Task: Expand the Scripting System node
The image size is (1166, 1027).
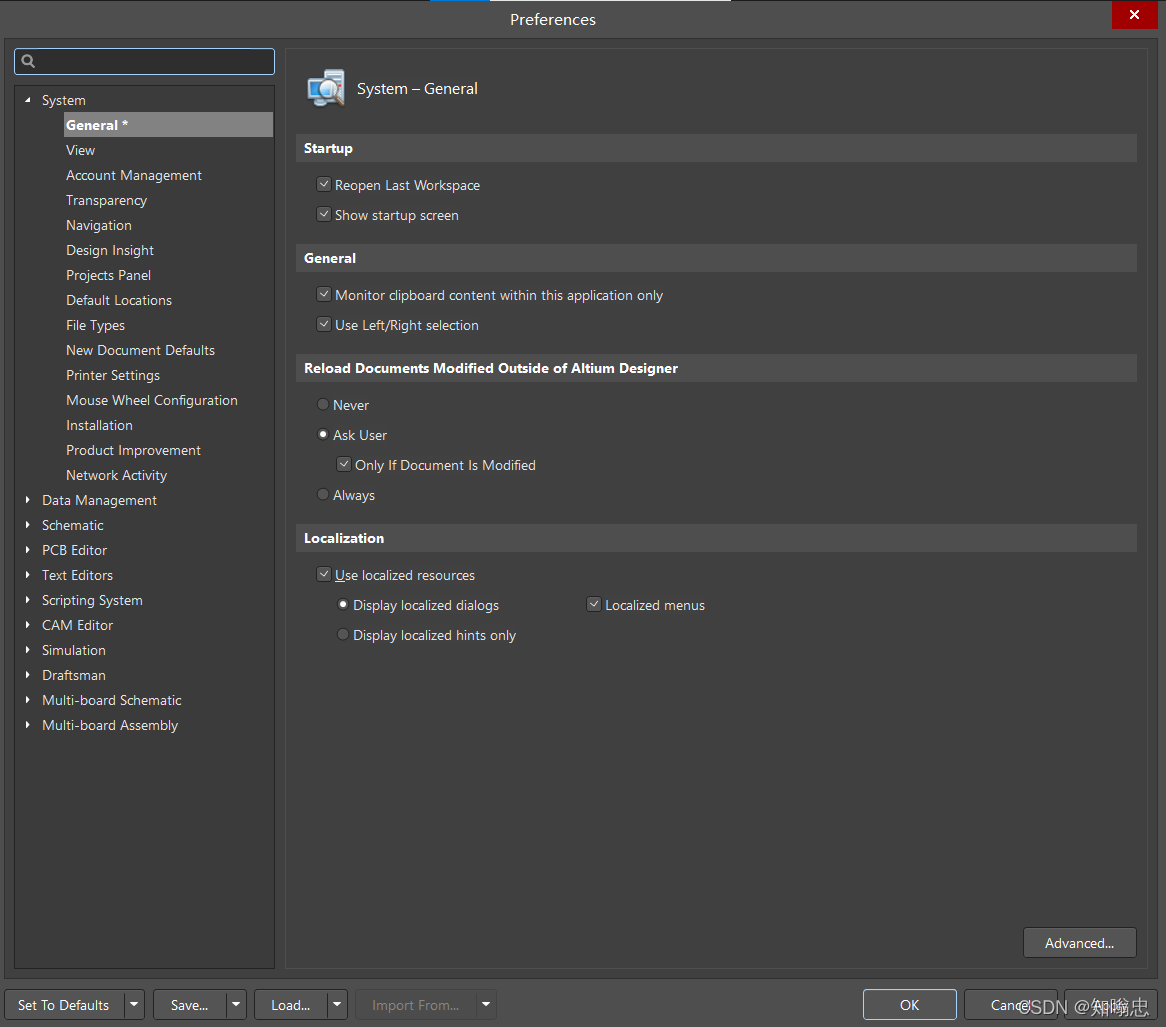Action: click(x=28, y=599)
